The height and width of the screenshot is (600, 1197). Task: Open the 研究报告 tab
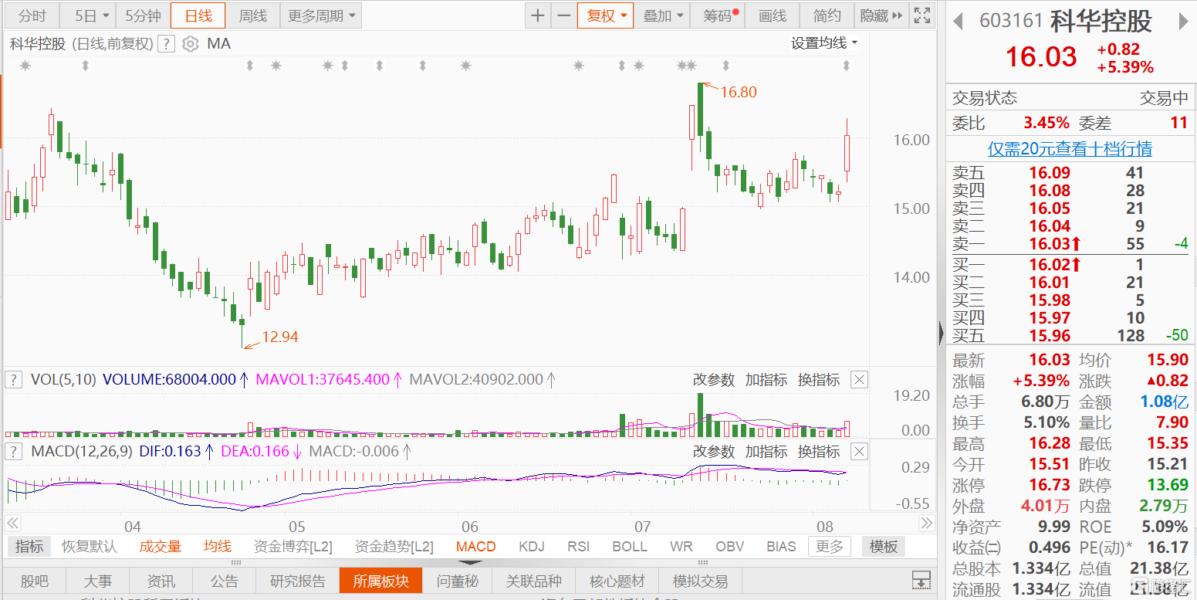click(298, 582)
